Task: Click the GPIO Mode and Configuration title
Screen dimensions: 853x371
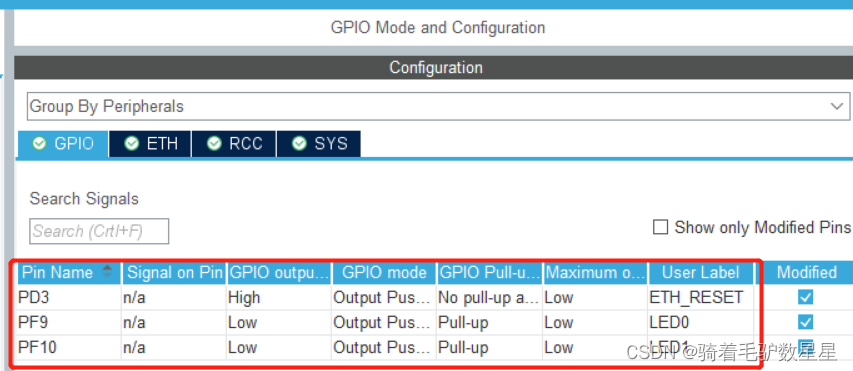Action: coord(438,27)
